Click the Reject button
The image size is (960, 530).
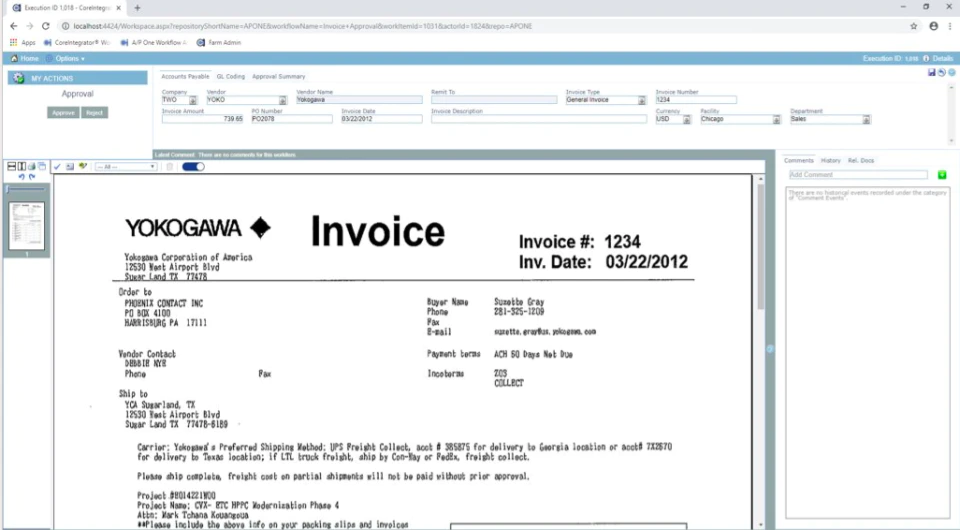[x=94, y=113]
